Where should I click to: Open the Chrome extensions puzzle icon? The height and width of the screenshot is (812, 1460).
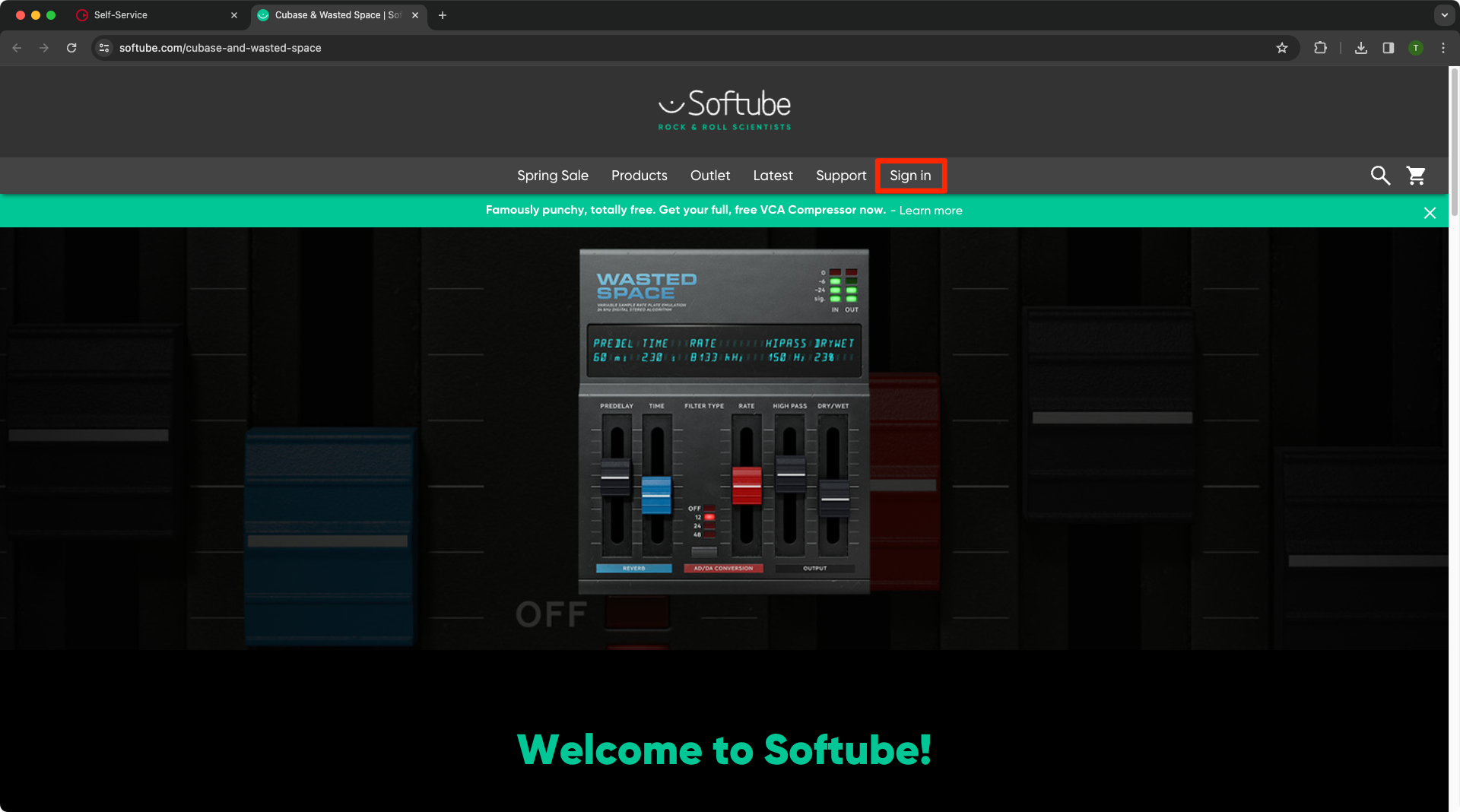click(x=1320, y=48)
